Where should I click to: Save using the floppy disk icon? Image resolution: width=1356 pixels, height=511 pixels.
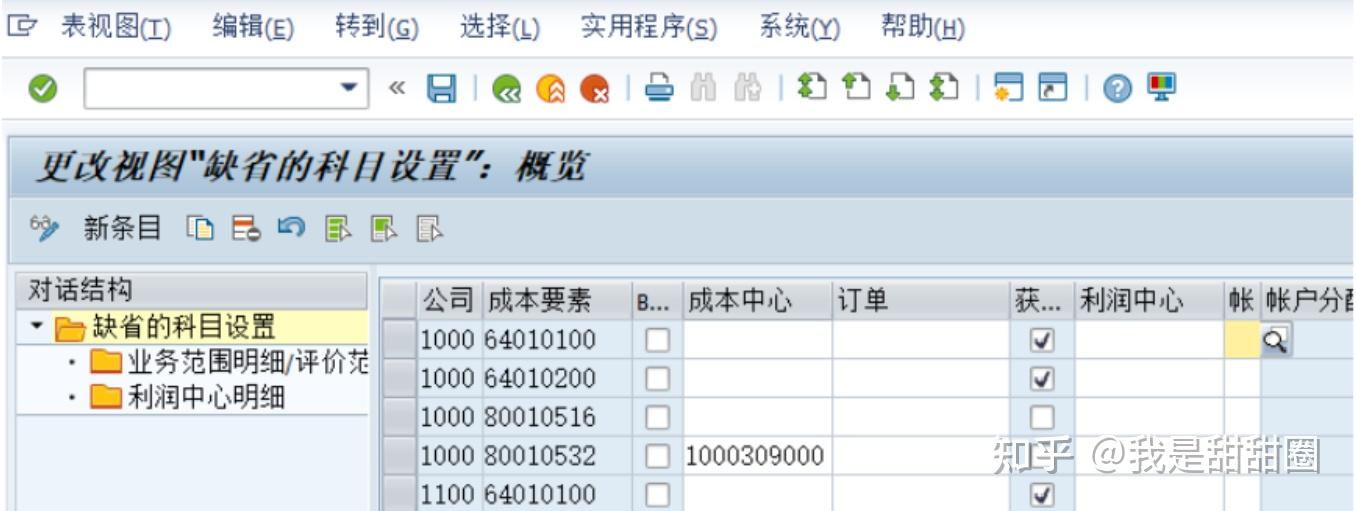(441, 89)
